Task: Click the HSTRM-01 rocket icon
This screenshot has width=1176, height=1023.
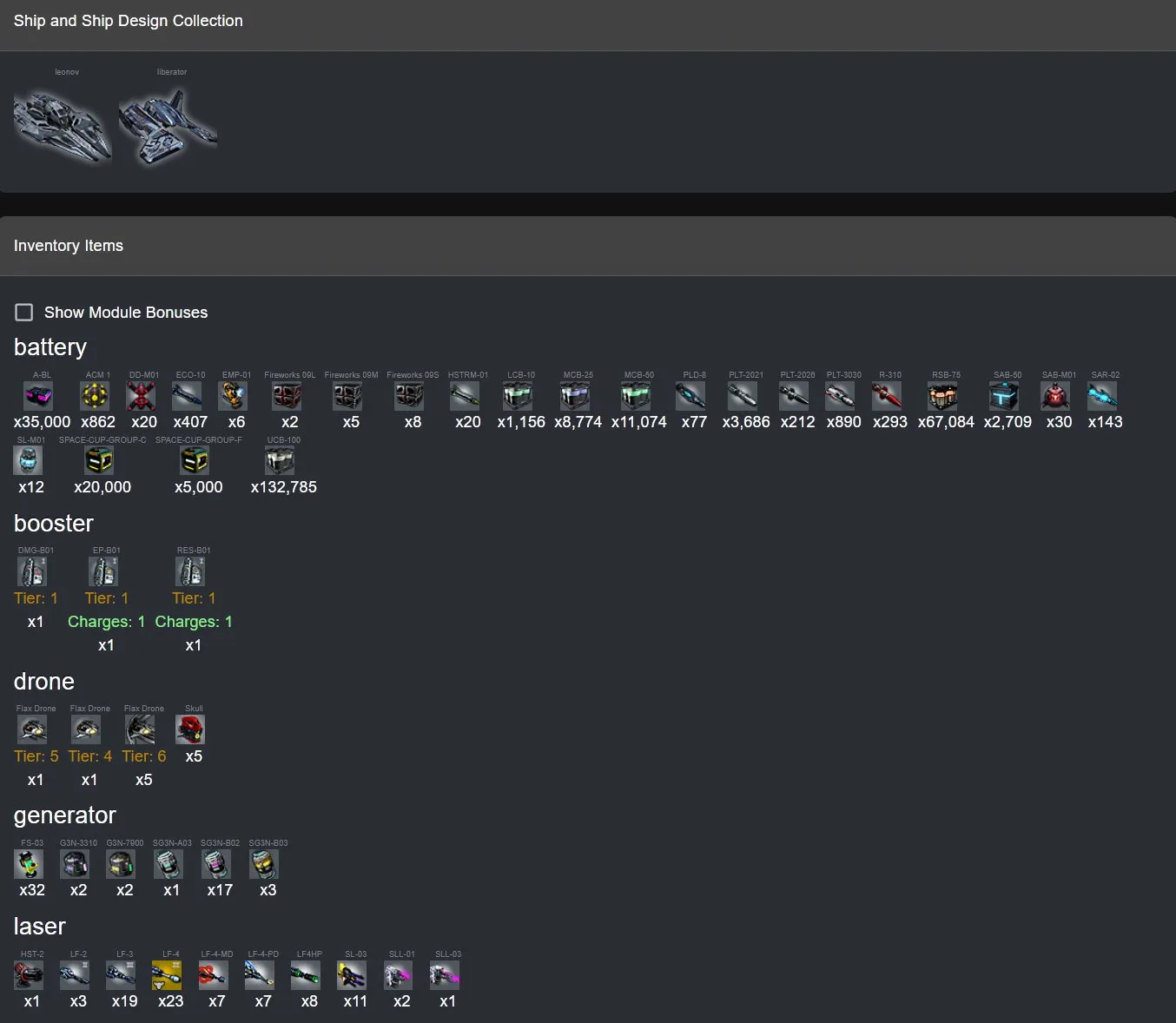Action: pyautogui.click(x=465, y=396)
